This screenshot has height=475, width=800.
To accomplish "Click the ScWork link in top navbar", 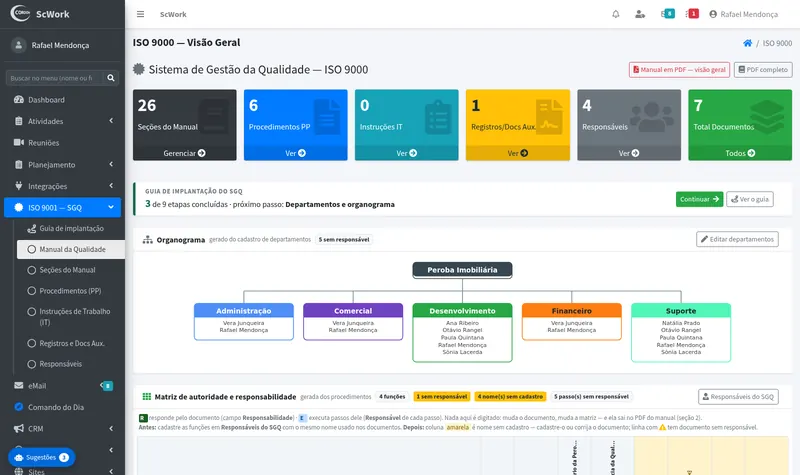I will (x=173, y=14).
